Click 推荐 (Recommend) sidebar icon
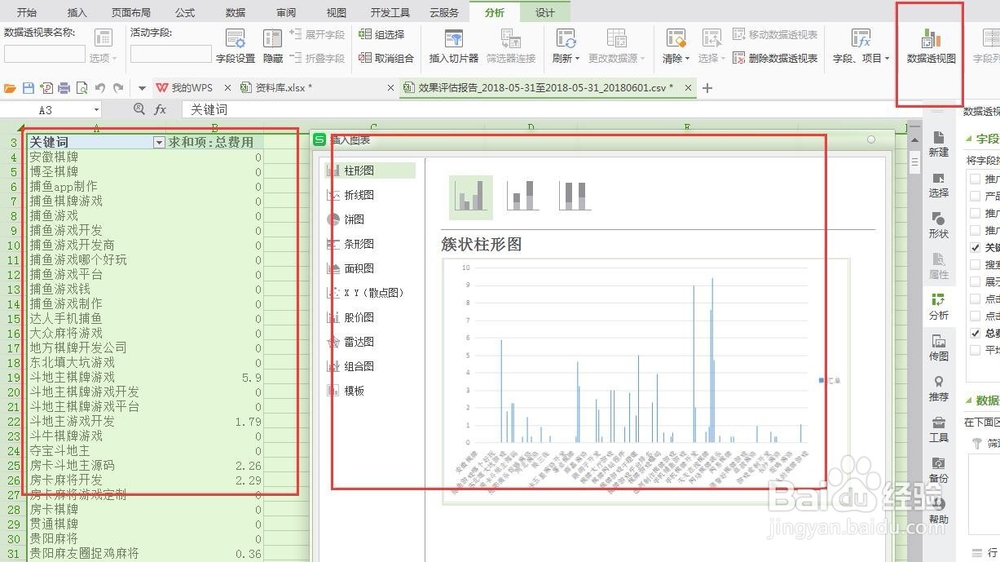Viewport: 1000px width, 562px height. point(939,389)
